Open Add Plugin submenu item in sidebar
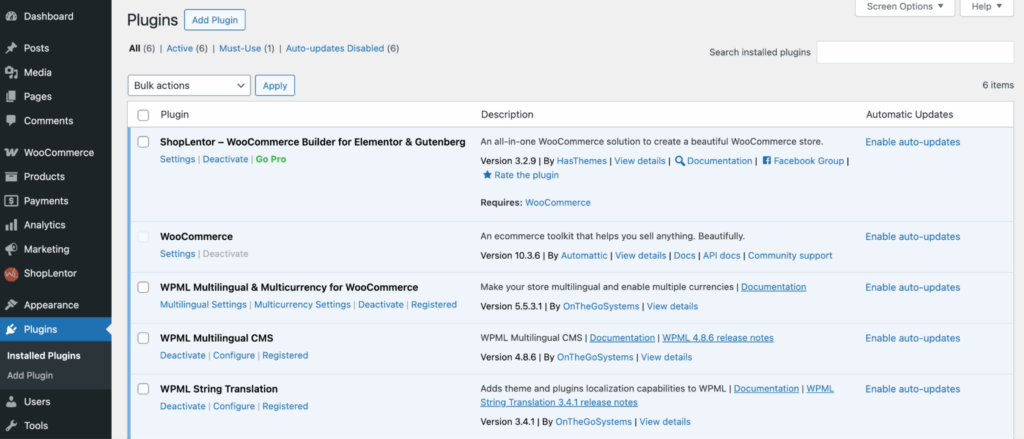The height and width of the screenshot is (439, 1024). (30, 376)
